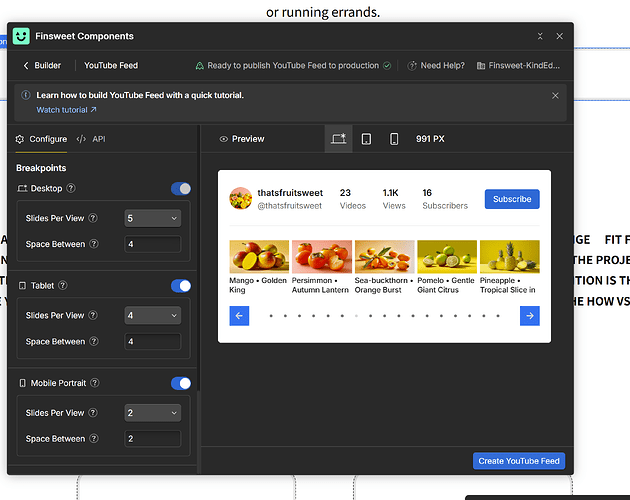
Task: Click the Tablet breakpoint device icon
Action: [x=22, y=285]
